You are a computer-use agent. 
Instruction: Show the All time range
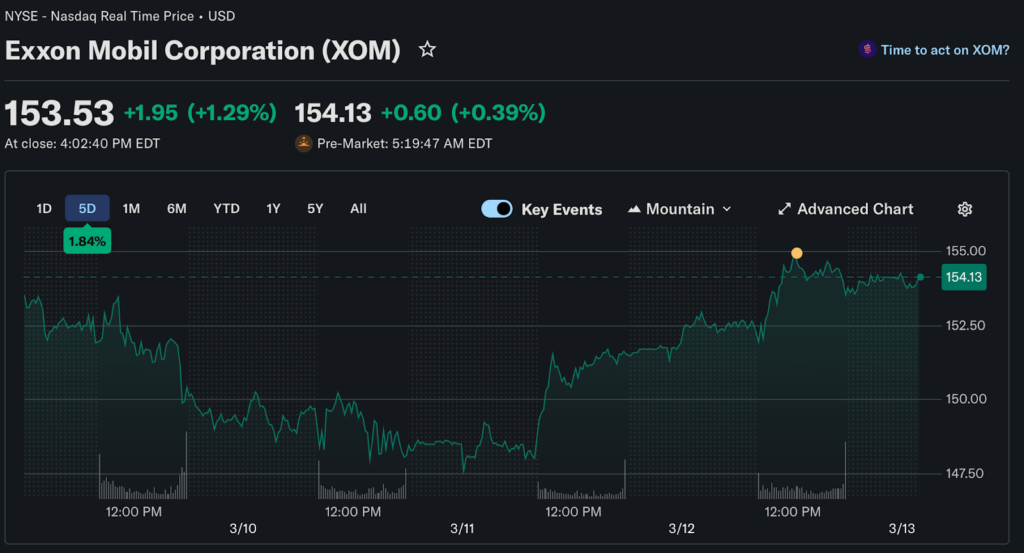(x=358, y=209)
